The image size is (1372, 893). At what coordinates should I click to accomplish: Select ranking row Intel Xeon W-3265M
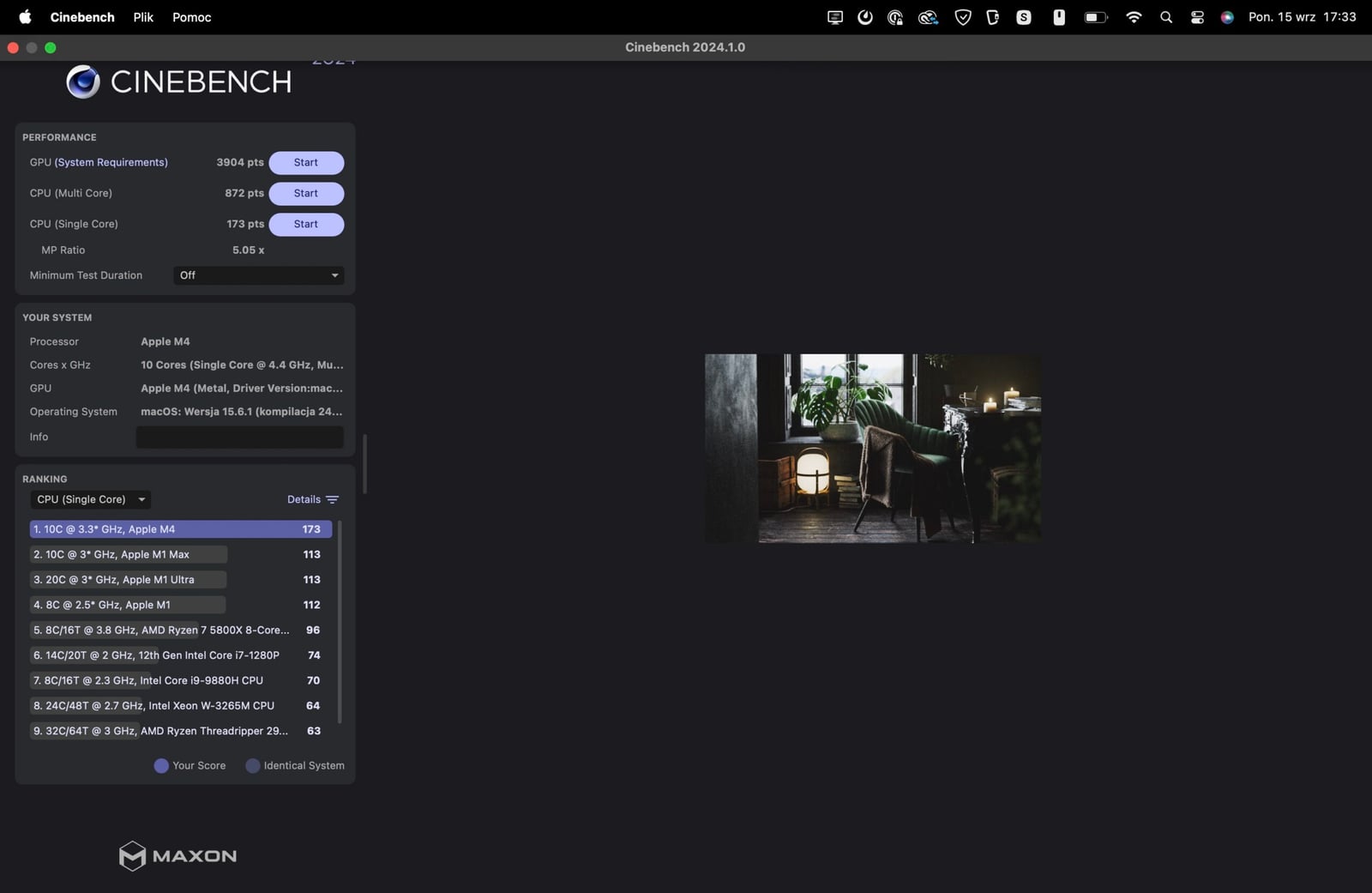point(181,706)
